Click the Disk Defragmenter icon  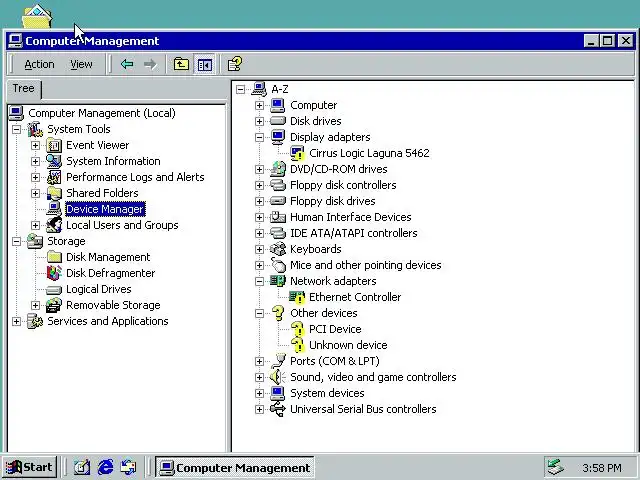click(54, 273)
